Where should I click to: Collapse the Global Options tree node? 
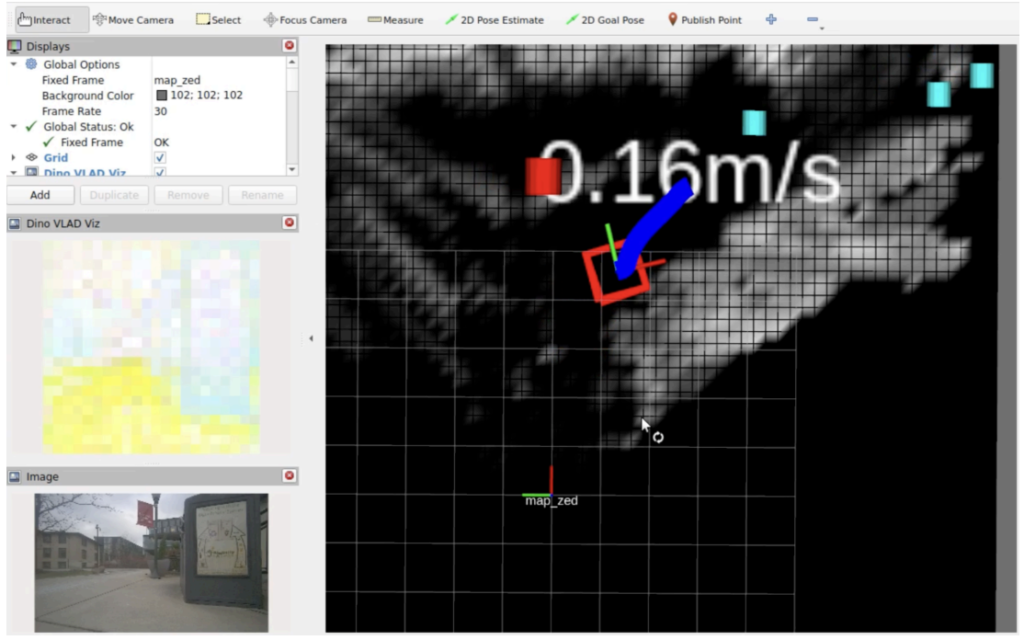(13, 64)
